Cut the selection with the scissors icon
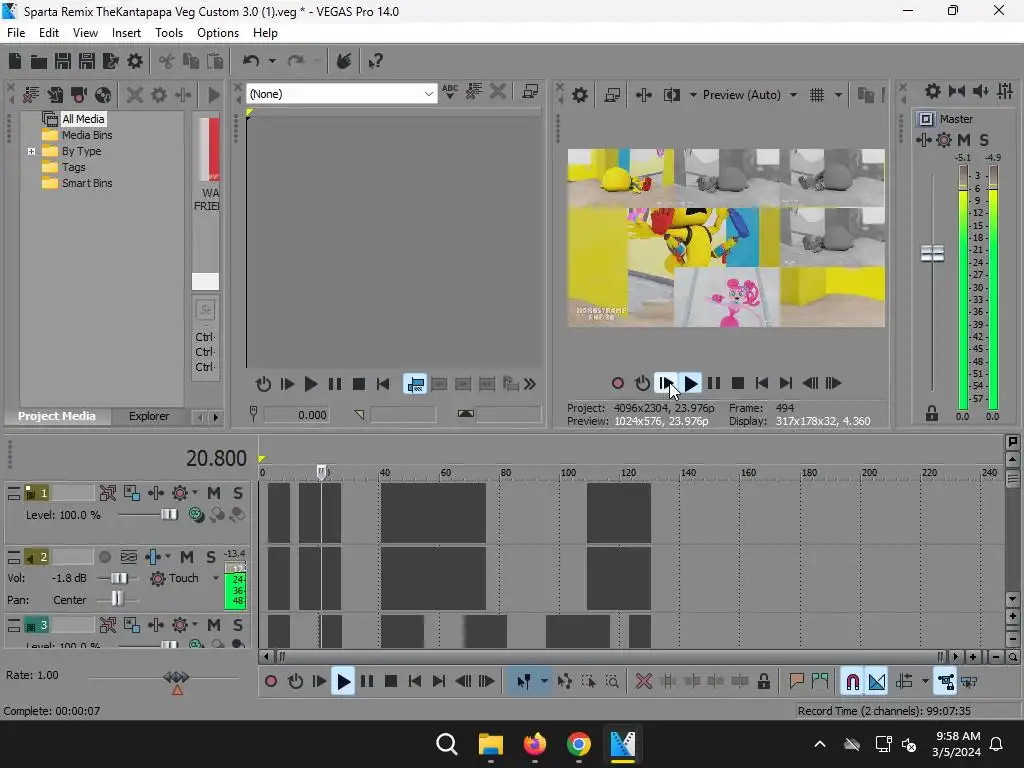1024x768 pixels. 167,61
